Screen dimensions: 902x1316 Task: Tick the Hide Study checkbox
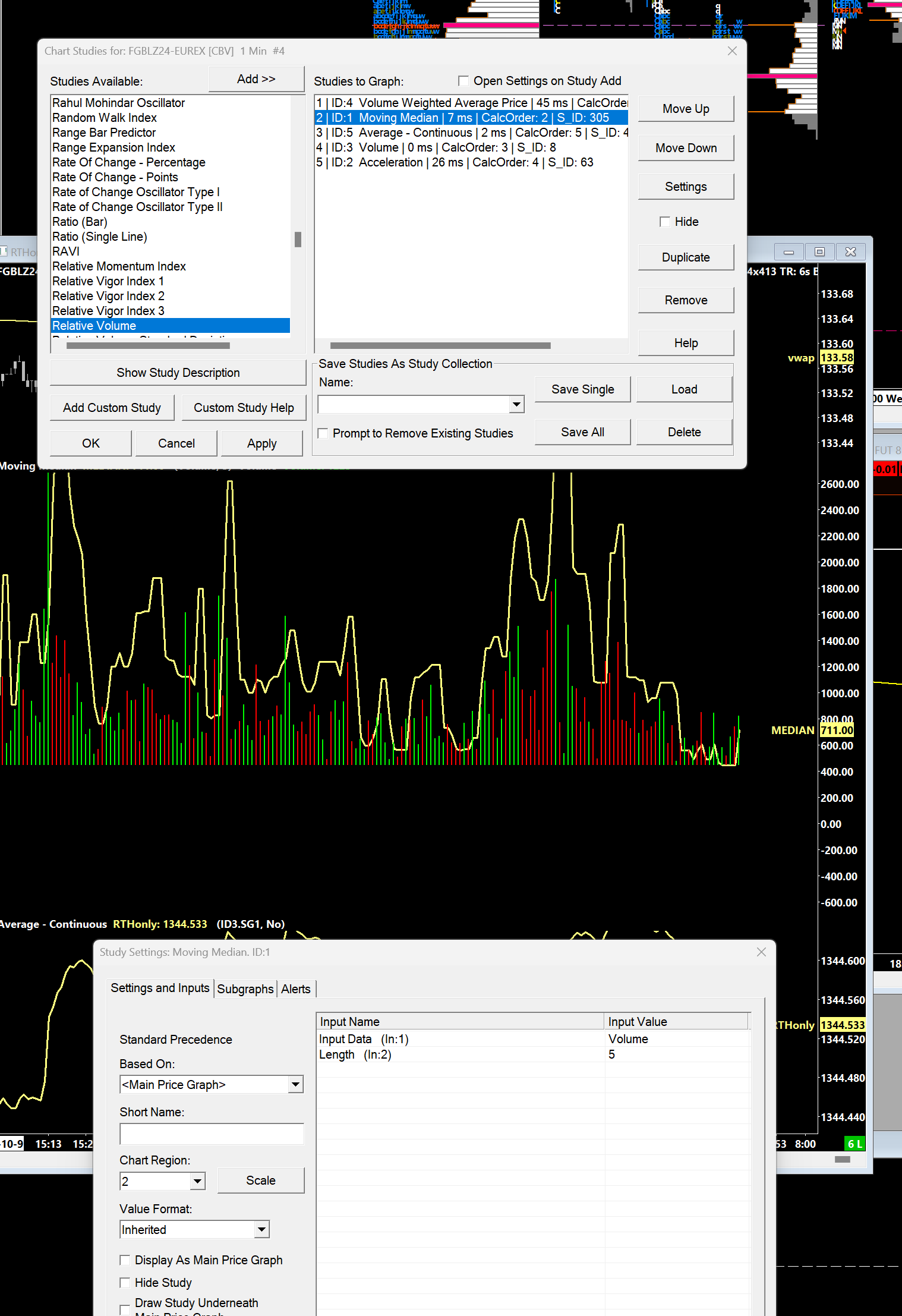(125, 1283)
